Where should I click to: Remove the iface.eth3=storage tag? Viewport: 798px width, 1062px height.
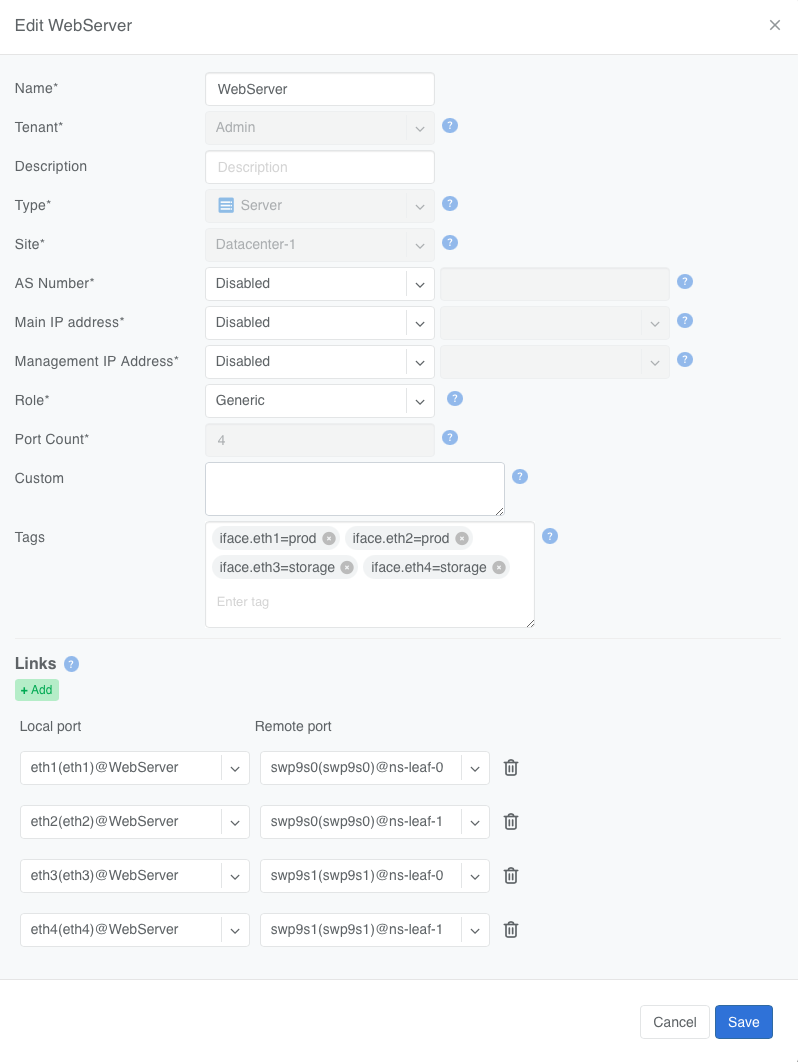[346, 567]
